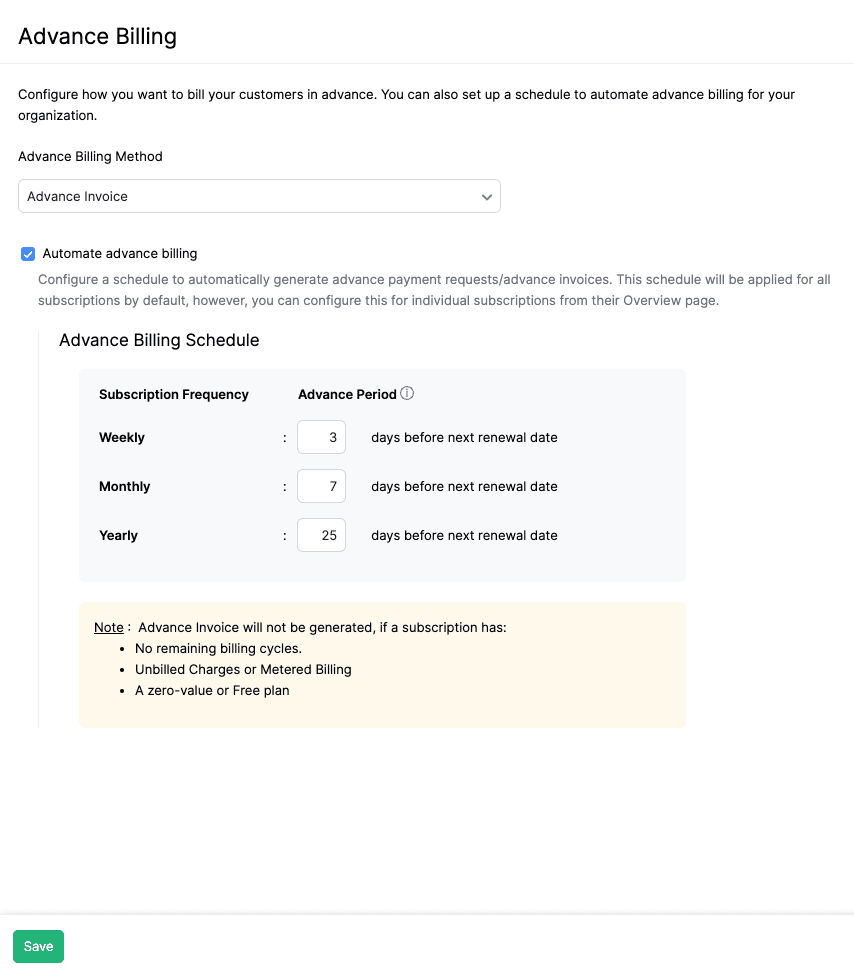The width and height of the screenshot is (854, 976).
Task: Click the Advance Billing page heading
Action: pyautogui.click(x=97, y=36)
